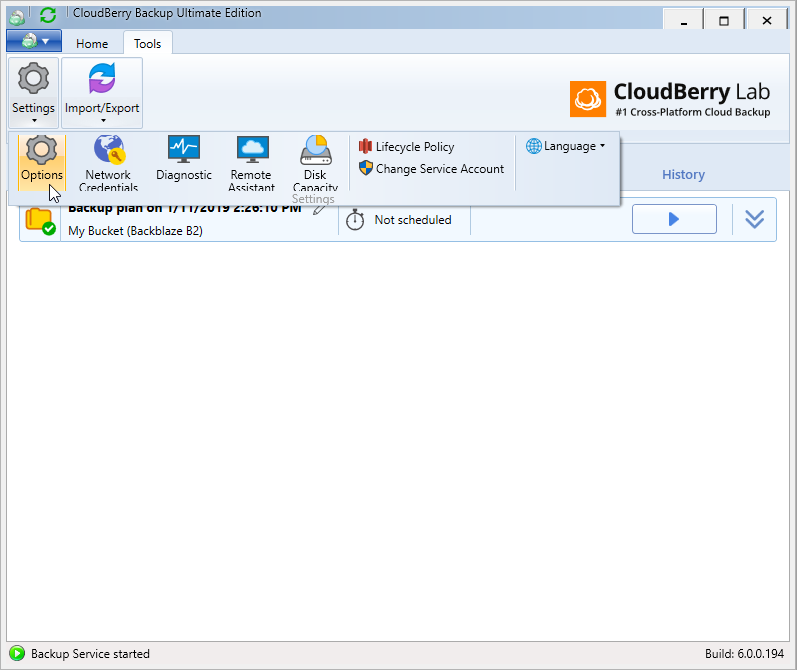This screenshot has width=797, height=670.
Task: Expand the Language dropdown
Action: (566, 146)
